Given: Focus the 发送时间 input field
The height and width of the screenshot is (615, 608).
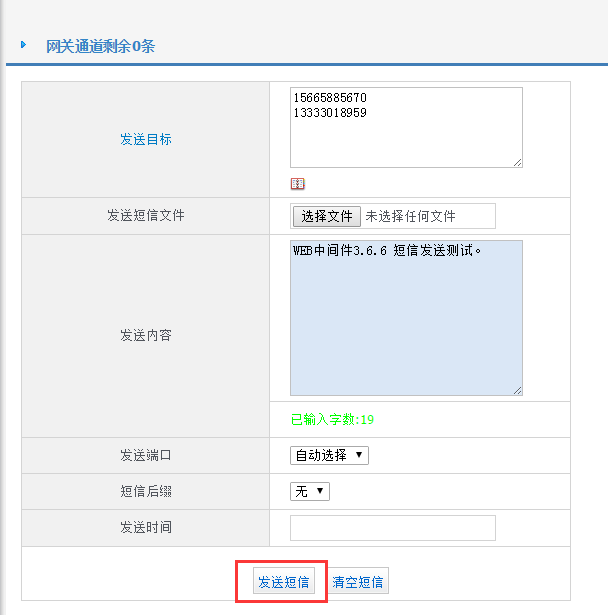Looking at the screenshot, I should click(x=392, y=527).
